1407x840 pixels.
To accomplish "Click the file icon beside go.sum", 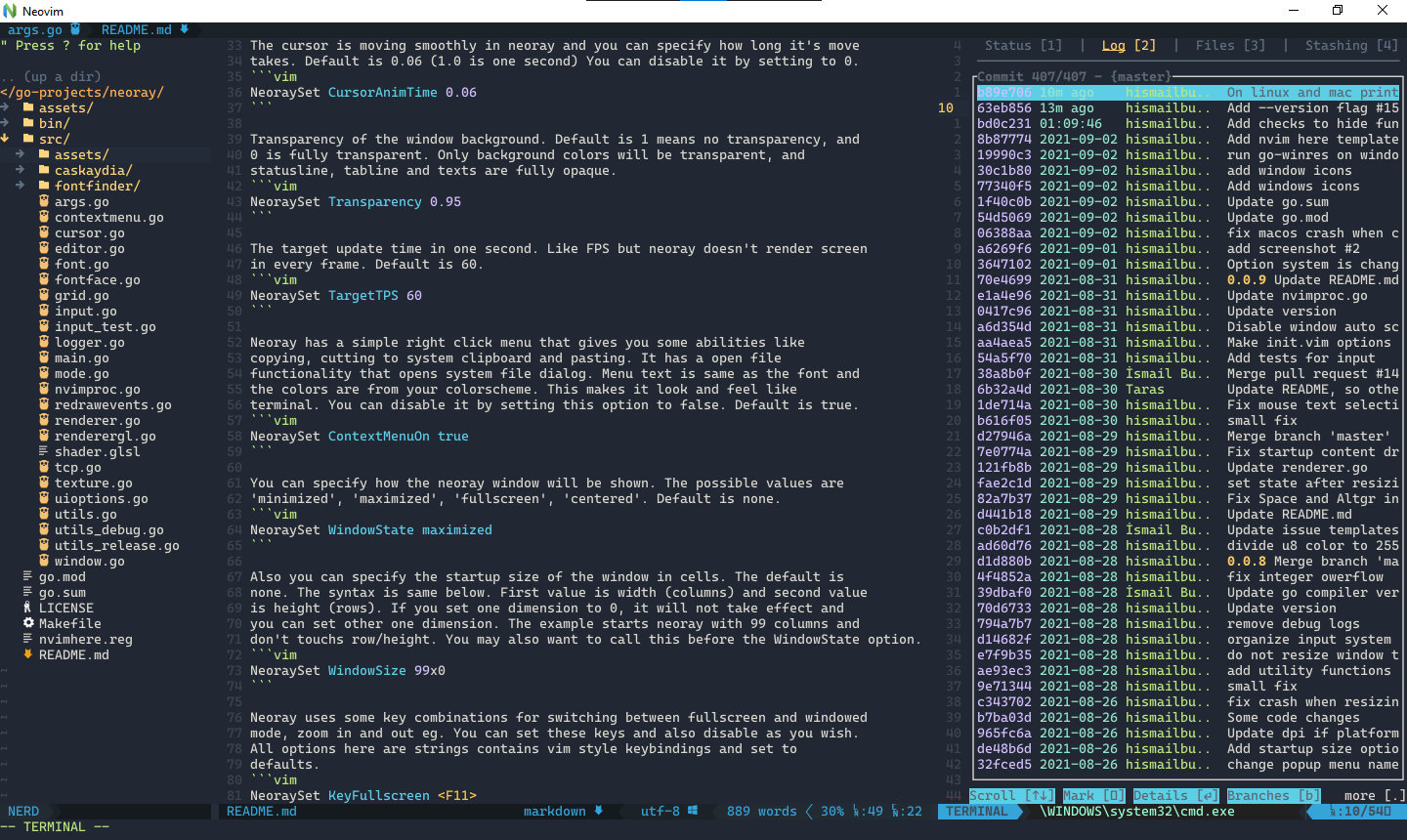I will point(28,592).
